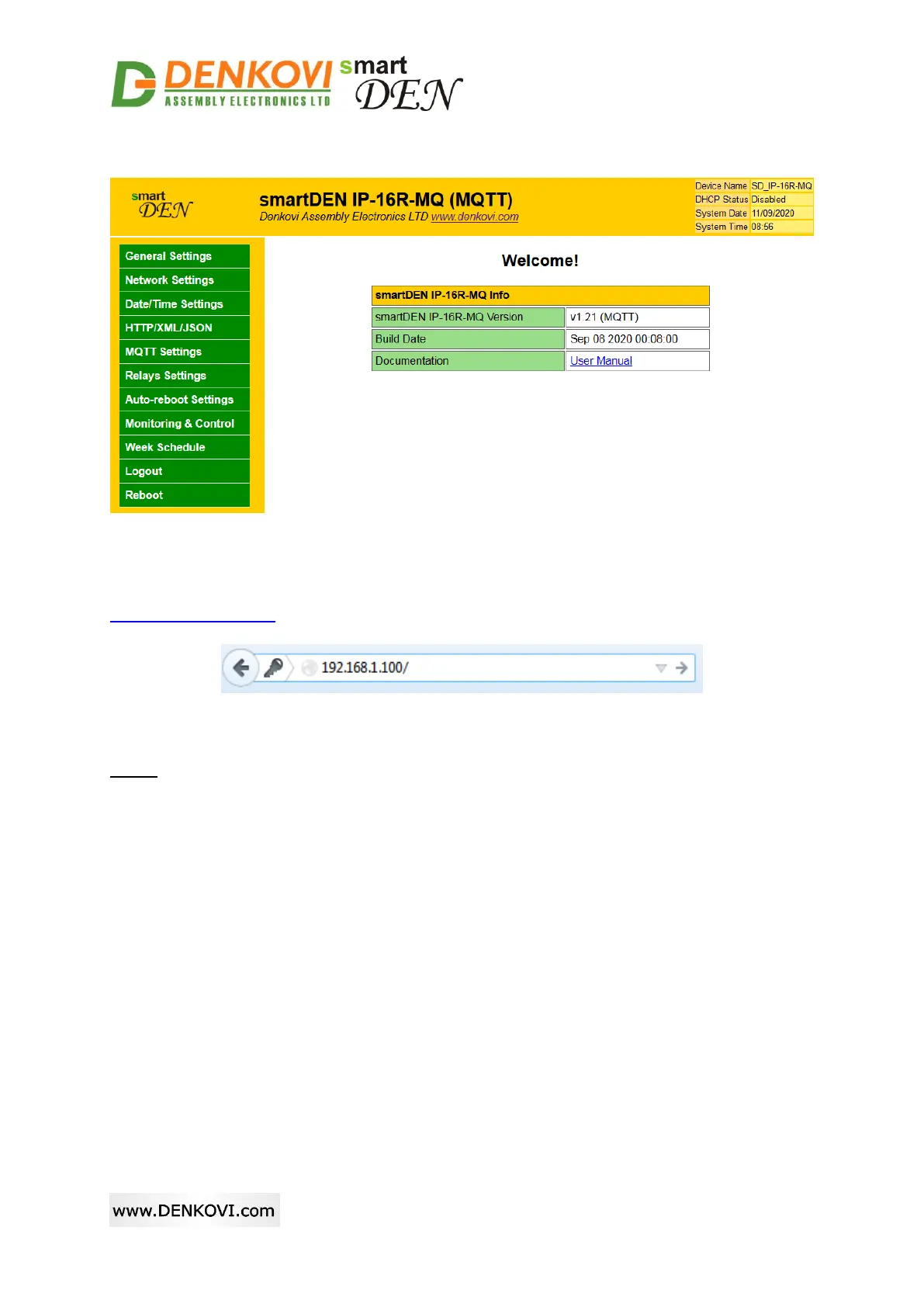Visit www.denkovi.com header link
Viewport: 924px width, 1307px height.
tap(475, 217)
